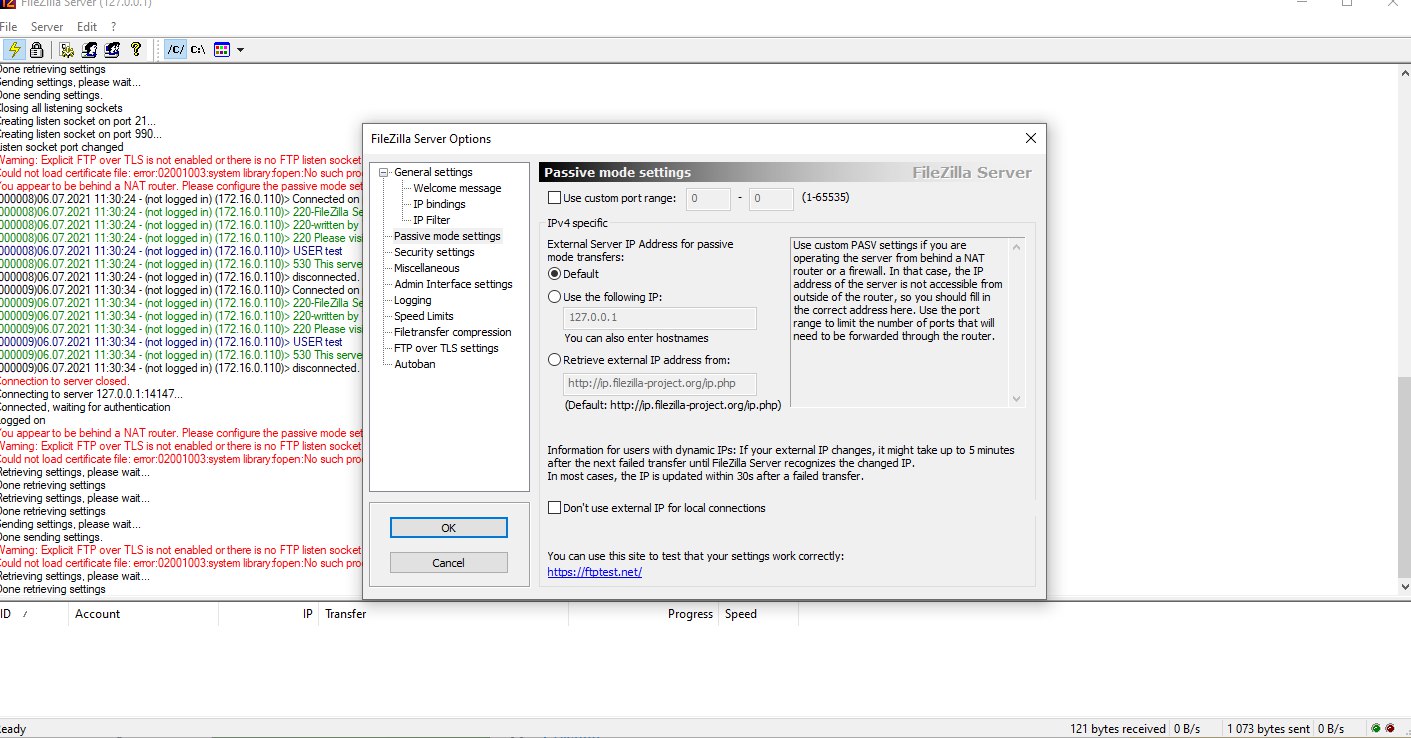
Task: Open Logging in the settings tree
Action: point(413,300)
